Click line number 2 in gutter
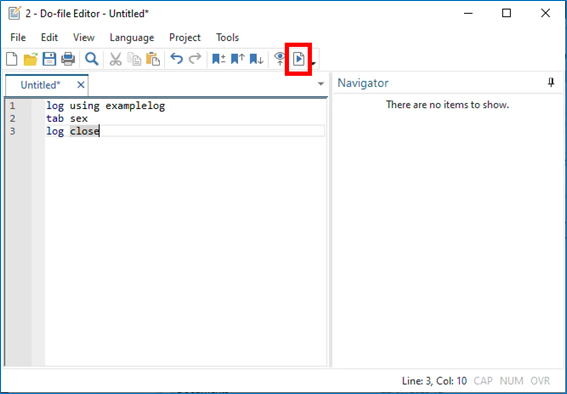The height and width of the screenshot is (394, 567). tap(12, 118)
